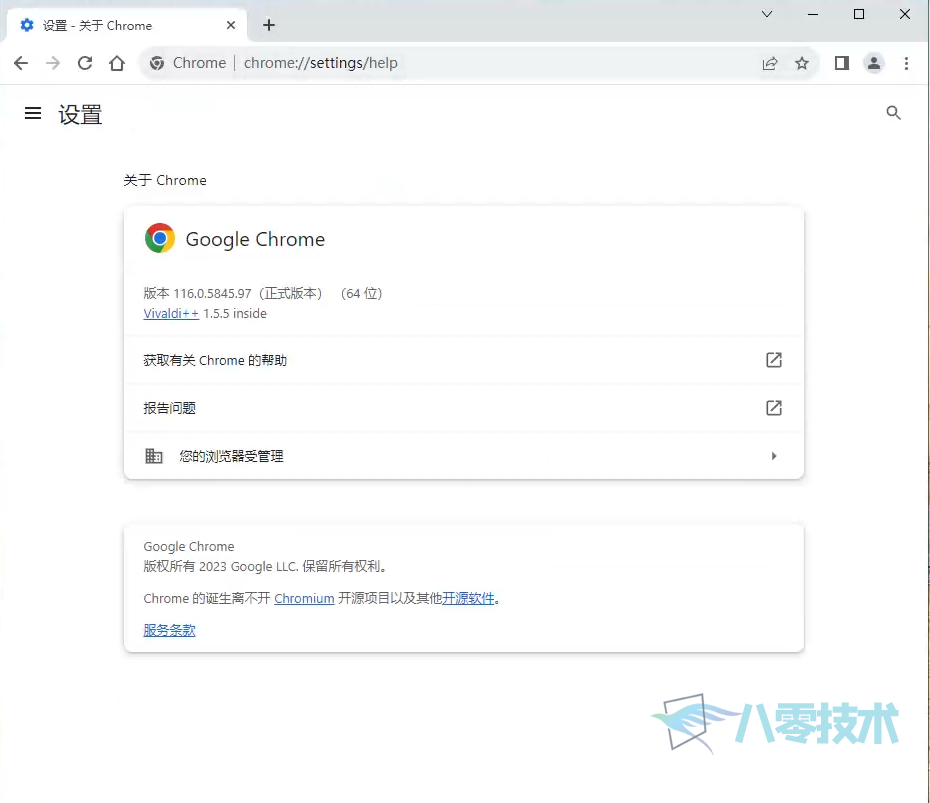Screen dimensions: 930x803
Task: Minimize the Chrome window
Action: (813, 14)
